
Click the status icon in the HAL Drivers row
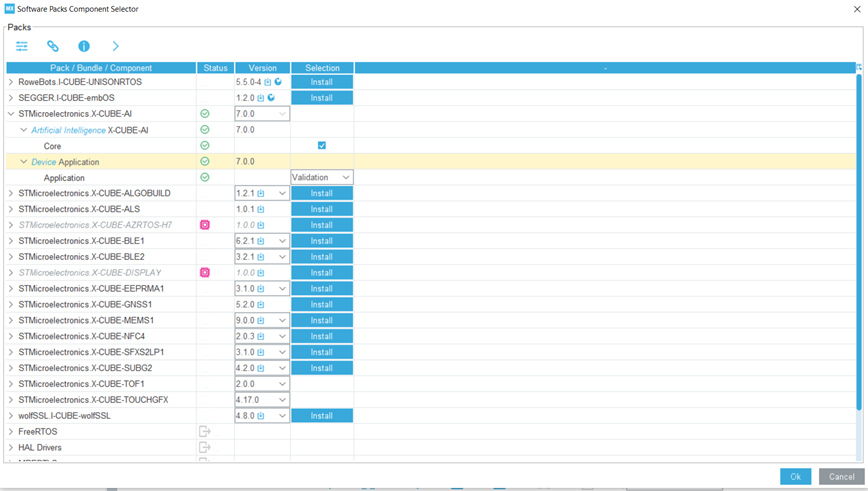(x=205, y=447)
